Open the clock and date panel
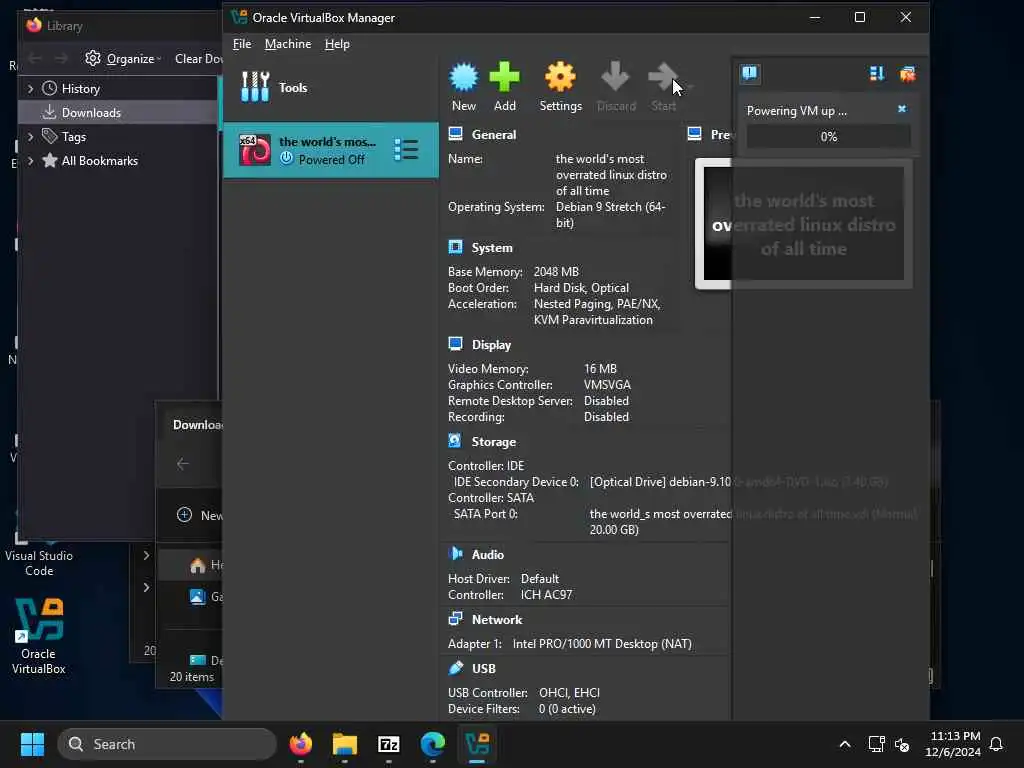Screen dimensions: 1024x768 click(953, 744)
